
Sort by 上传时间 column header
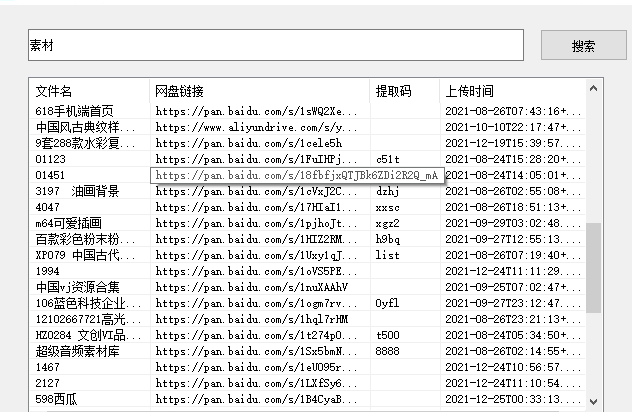point(510,90)
